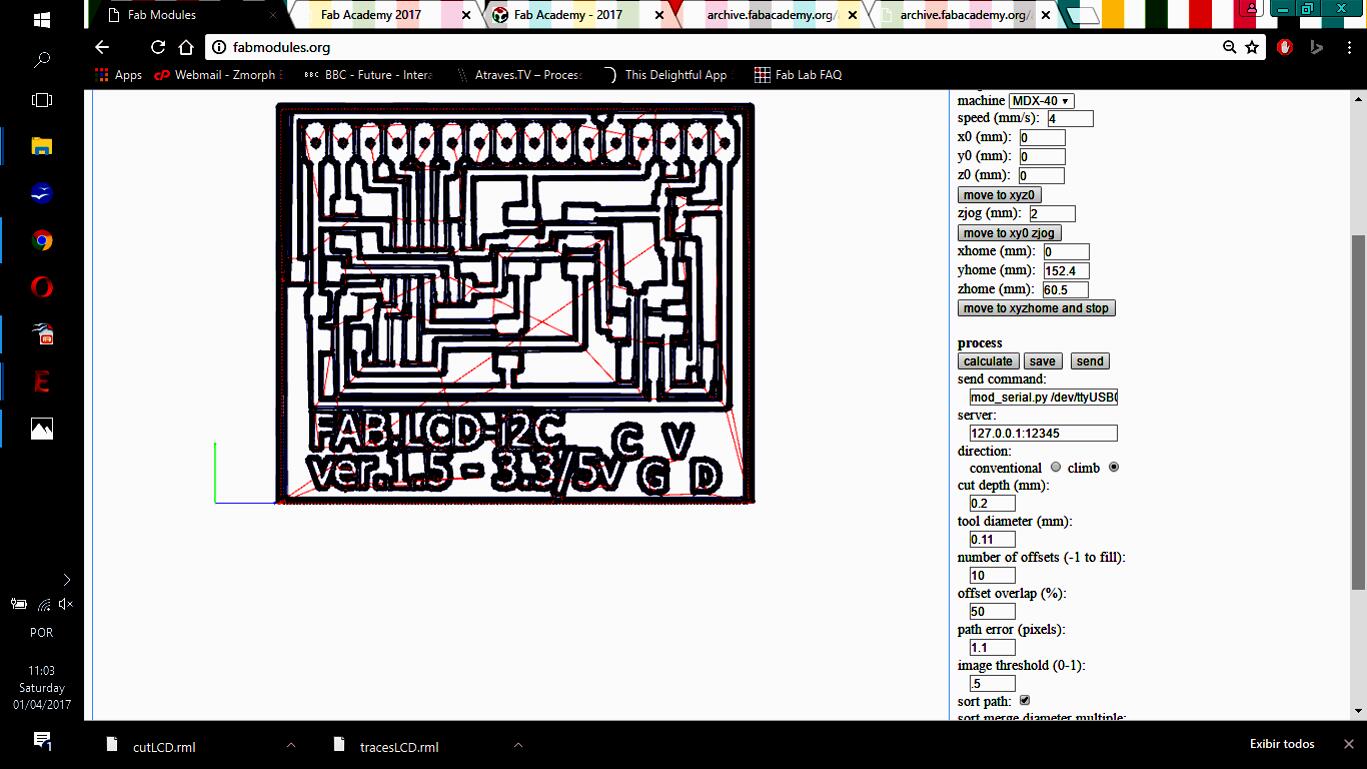Viewport: 1367px width, 769px height.
Task: Open the This Delightful App bookmark
Action: click(667, 75)
